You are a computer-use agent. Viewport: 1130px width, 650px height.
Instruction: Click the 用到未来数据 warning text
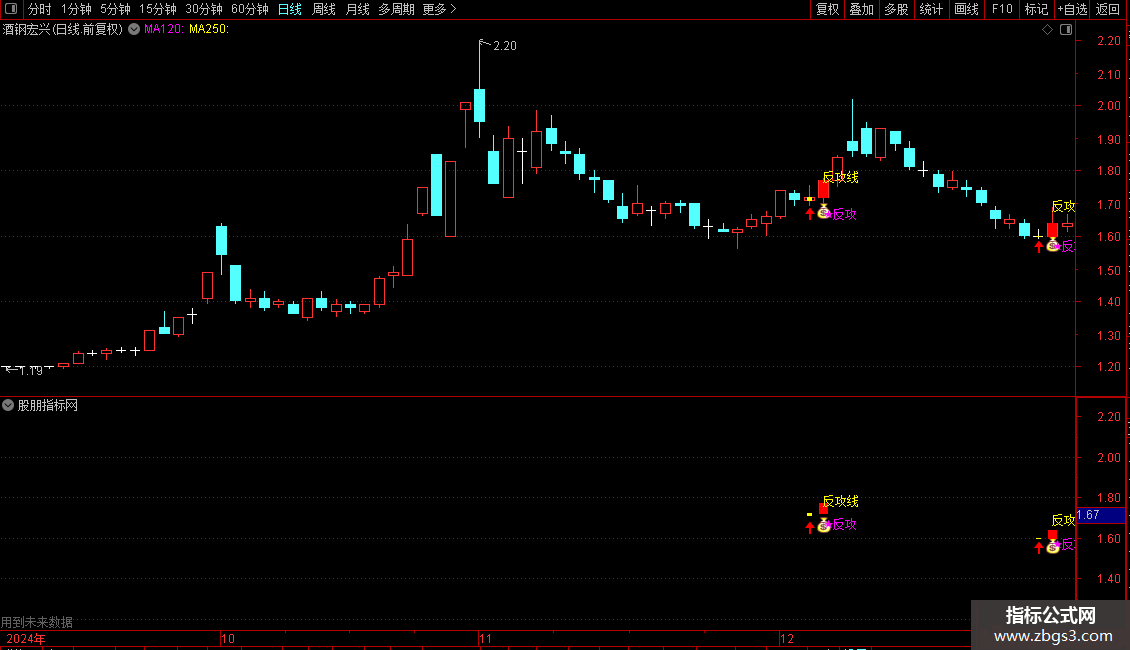37,622
